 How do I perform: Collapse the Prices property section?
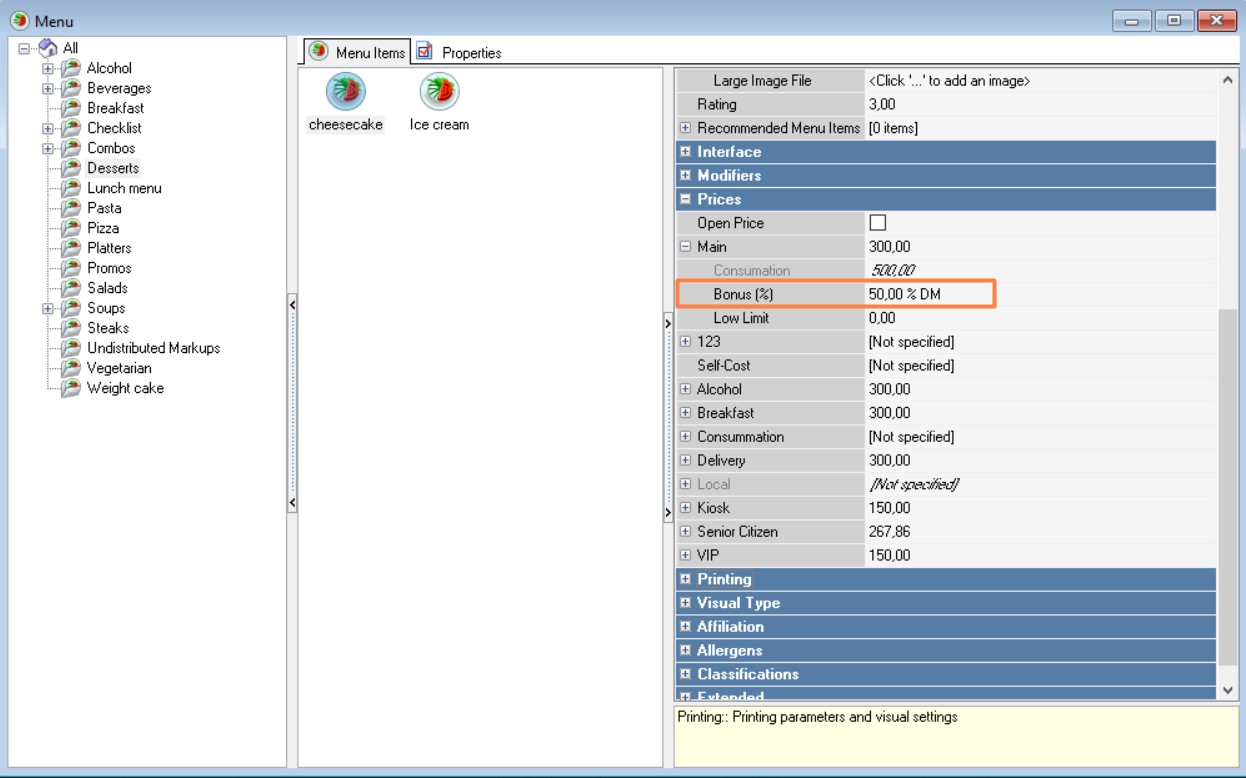[x=685, y=200]
